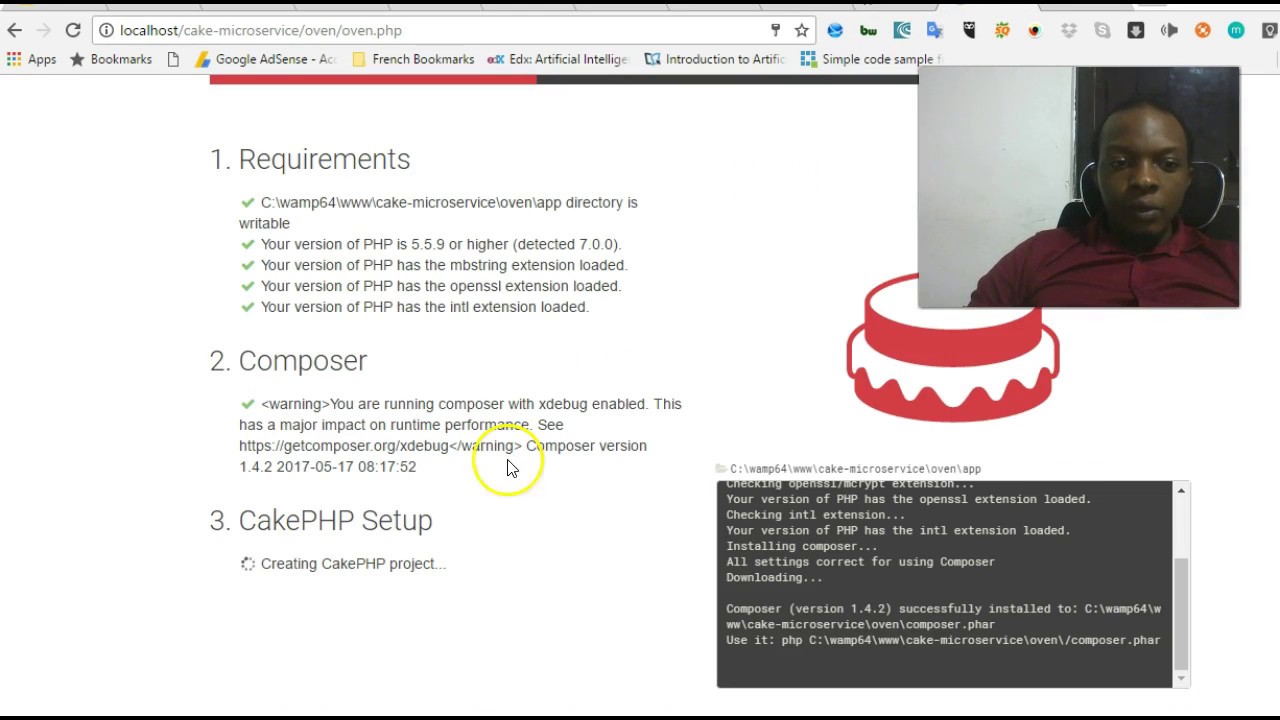The height and width of the screenshot is (720, 1280).
Task: Open the French Bookmarks folder
Action: point(412,59)
